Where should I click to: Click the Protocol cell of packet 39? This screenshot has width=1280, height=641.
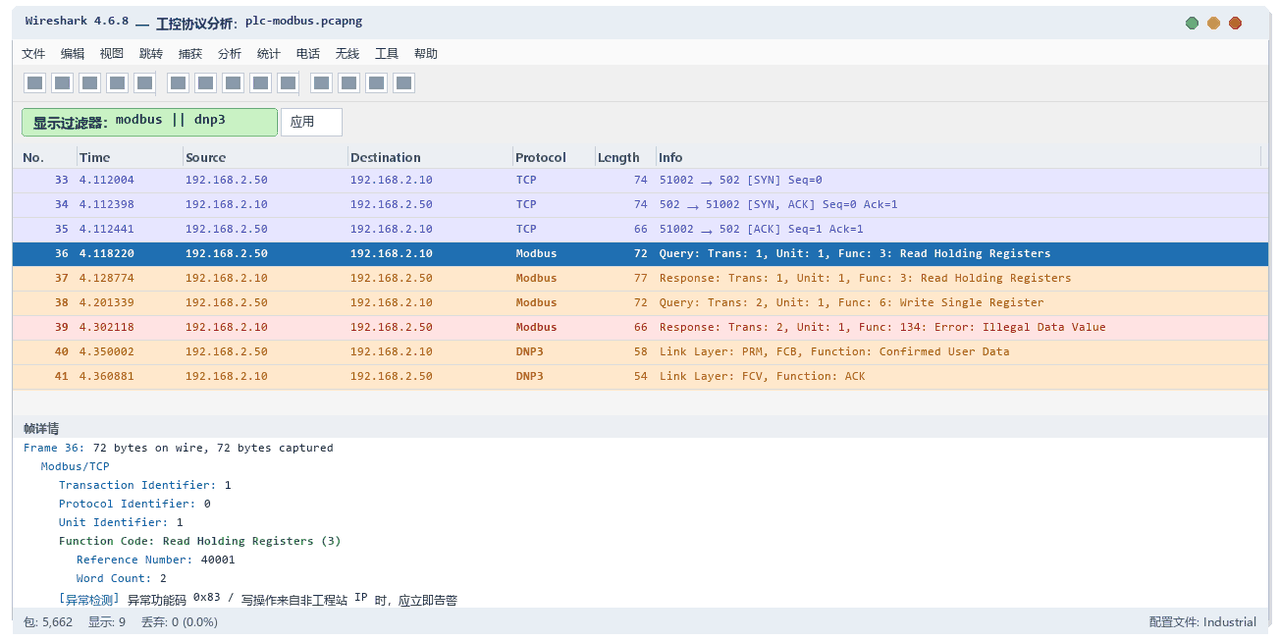click(536, 327)
